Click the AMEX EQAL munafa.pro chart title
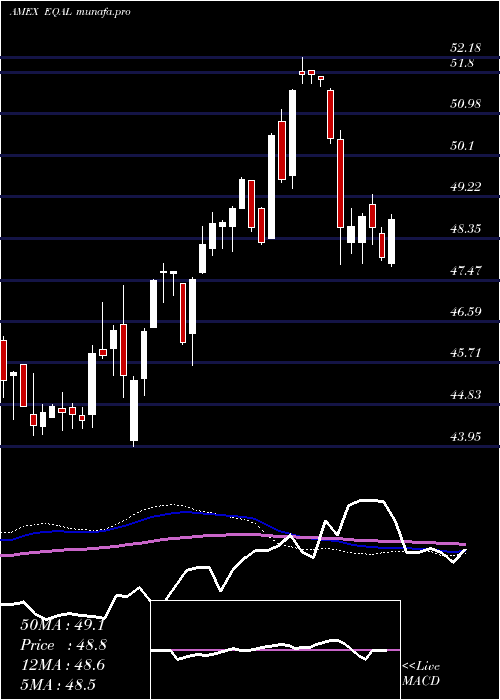This screenshot has width=500, height=700. (x=70, y=12)
